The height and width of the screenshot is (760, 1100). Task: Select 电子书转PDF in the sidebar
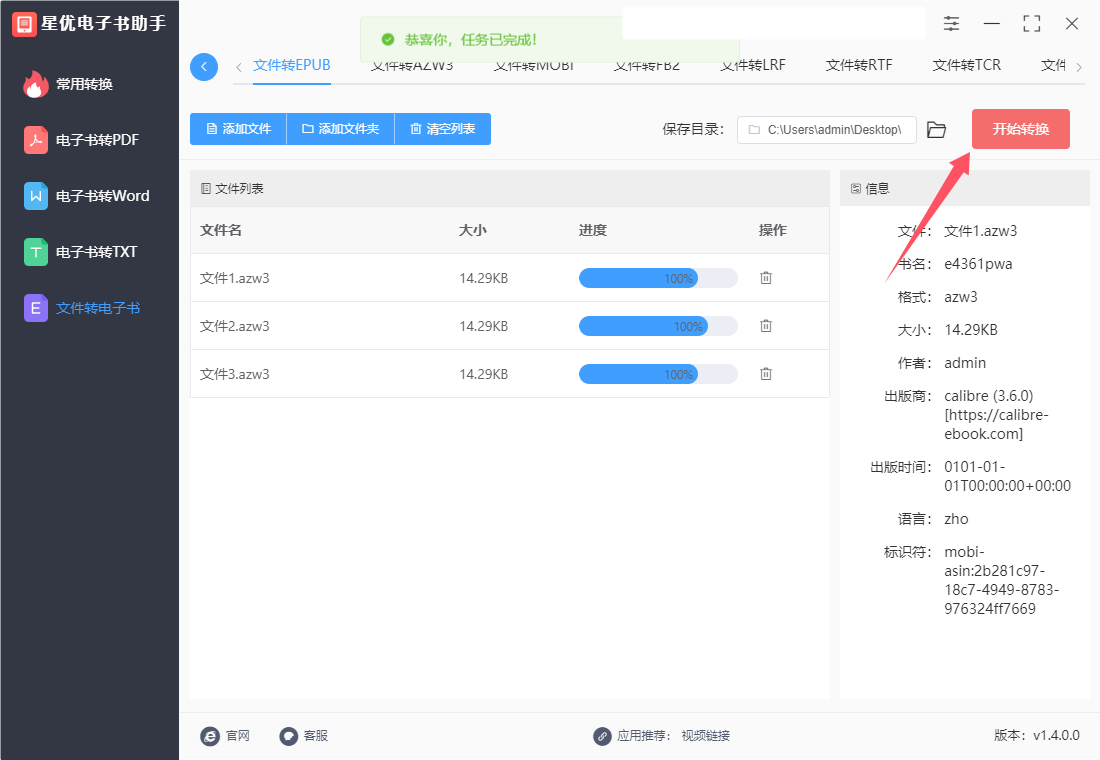[x=81, y=140]
